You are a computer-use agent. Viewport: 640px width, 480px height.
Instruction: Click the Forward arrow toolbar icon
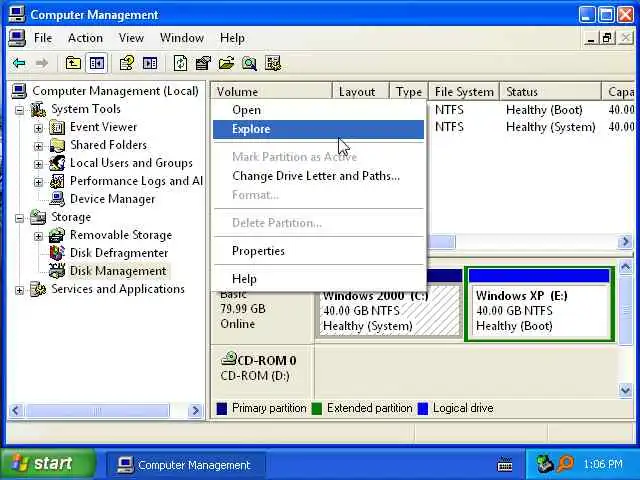click(41, 63)
